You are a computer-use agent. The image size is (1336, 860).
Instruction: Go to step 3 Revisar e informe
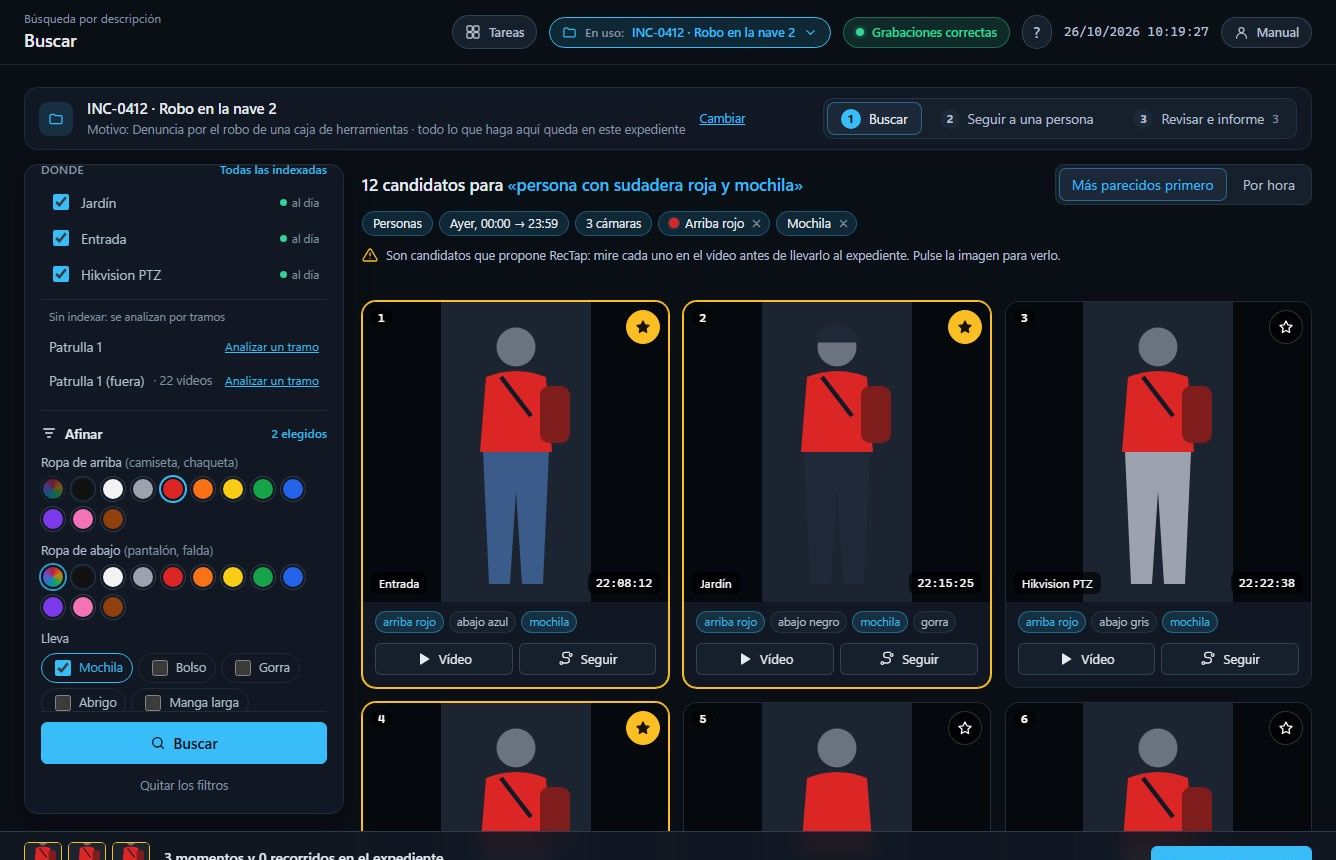point(1210,119)
